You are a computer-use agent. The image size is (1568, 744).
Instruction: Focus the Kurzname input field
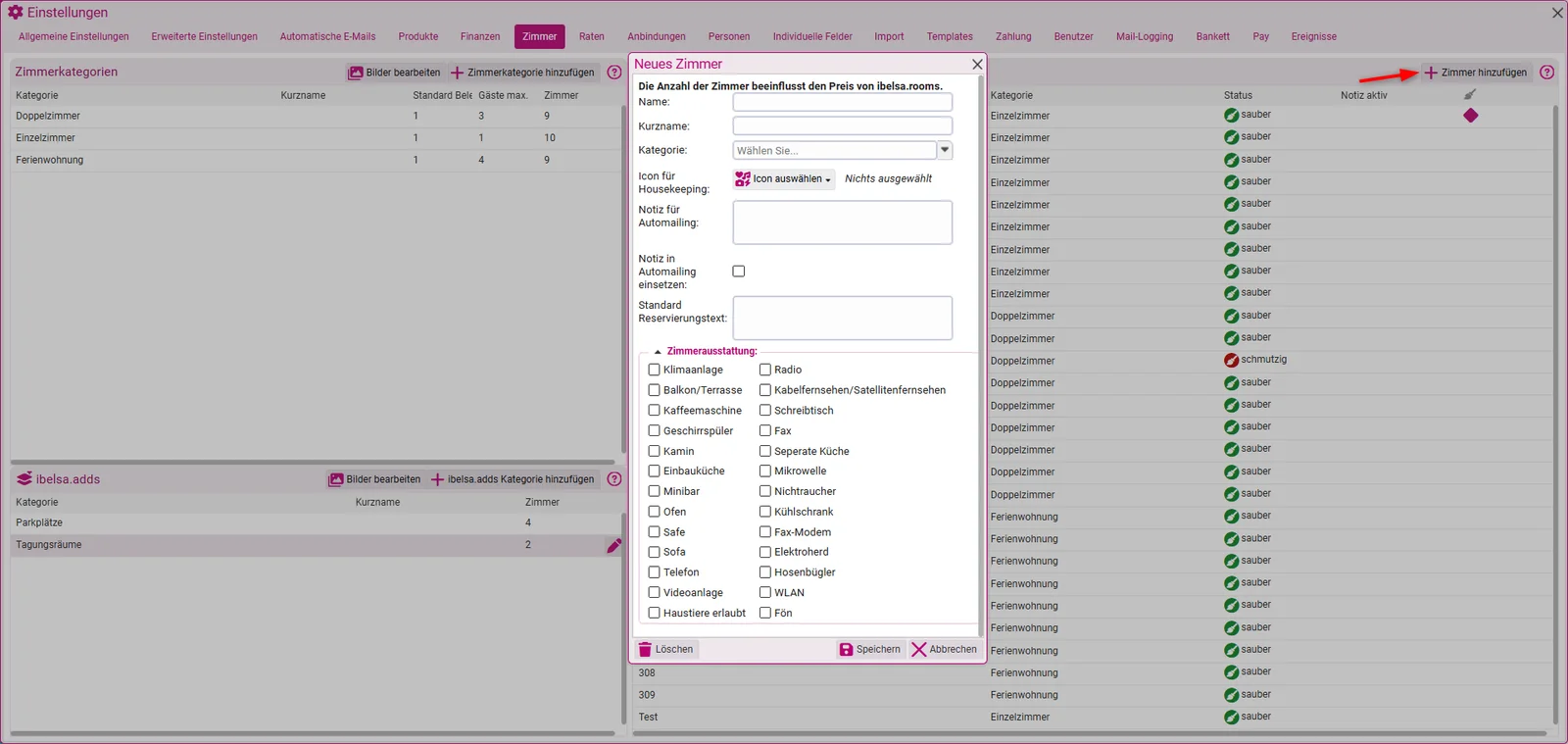pos(843,126)
